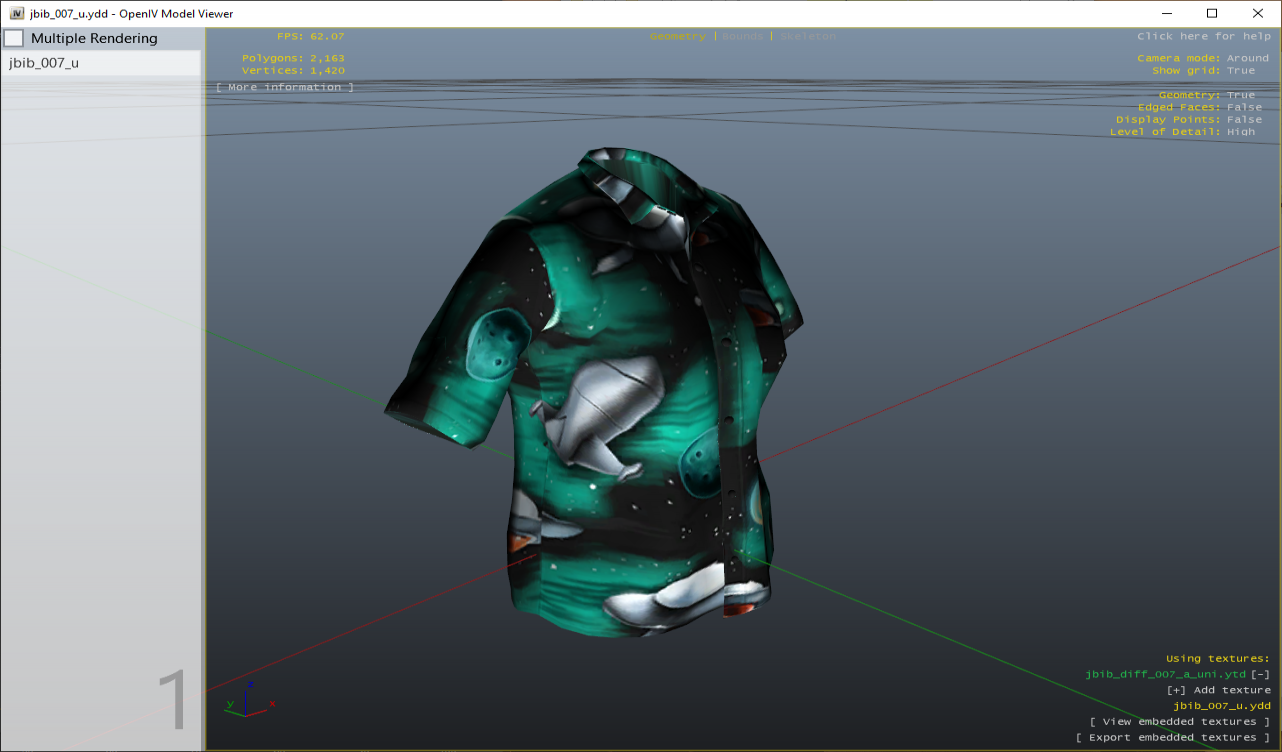This screenshot has height=752, width=1282.
Task: Select the Geometry tab
Action: 678,35
